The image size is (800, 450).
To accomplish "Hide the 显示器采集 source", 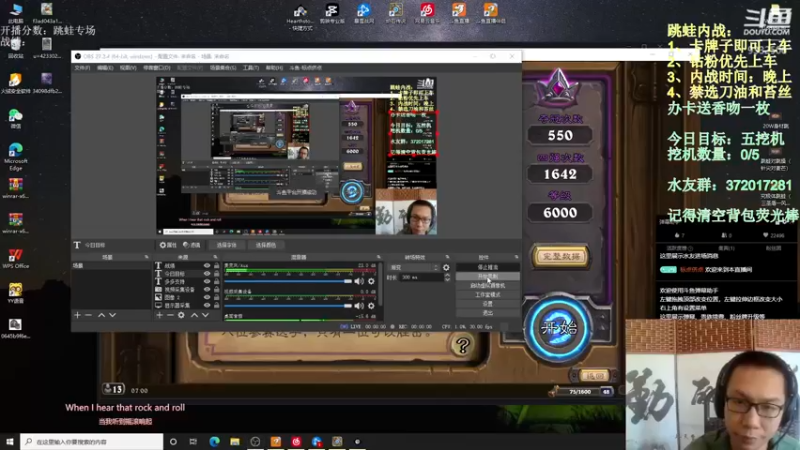I will coord(207,305).
